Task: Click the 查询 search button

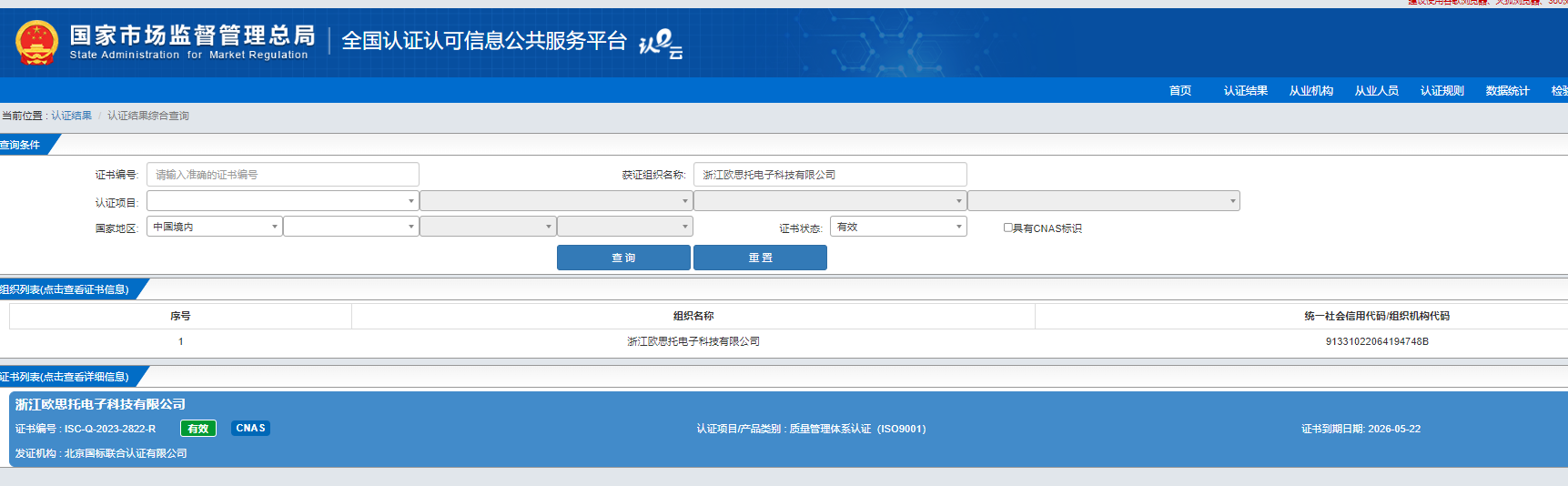Action: click(x=623, y=258)
